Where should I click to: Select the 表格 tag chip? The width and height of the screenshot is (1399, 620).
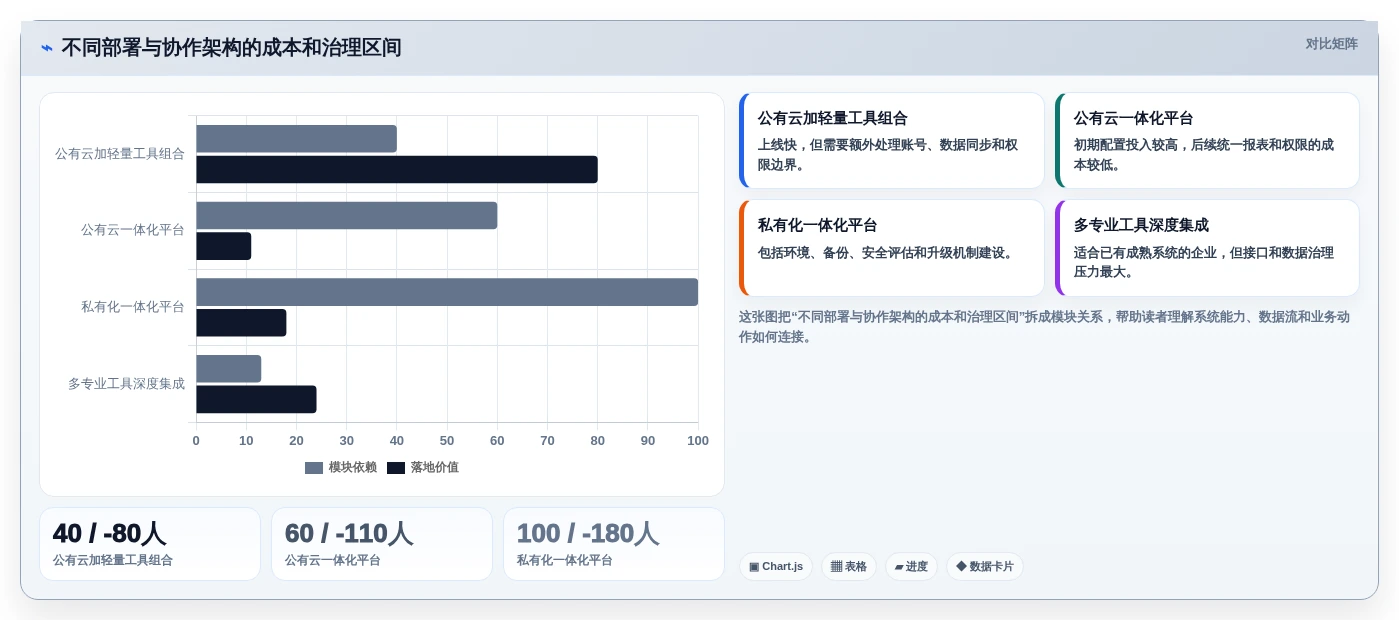pos(849,567)
